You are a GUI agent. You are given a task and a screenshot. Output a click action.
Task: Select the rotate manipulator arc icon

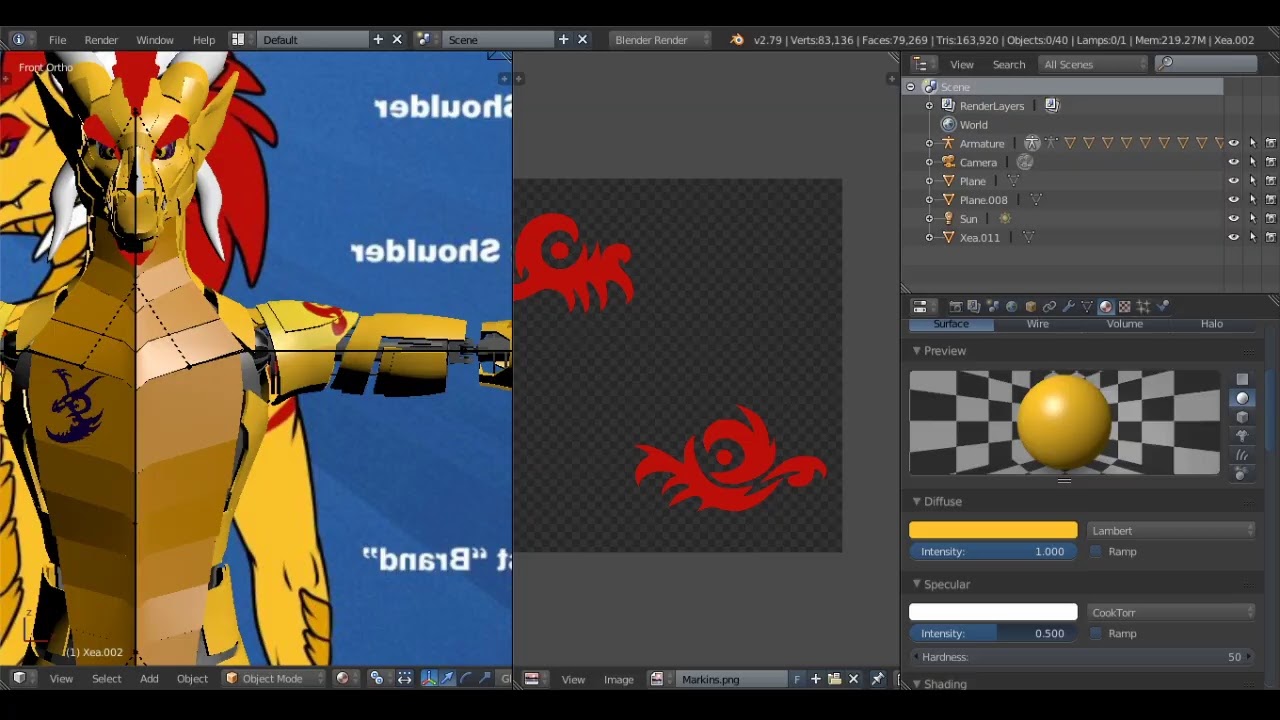(x=466, y=678)
